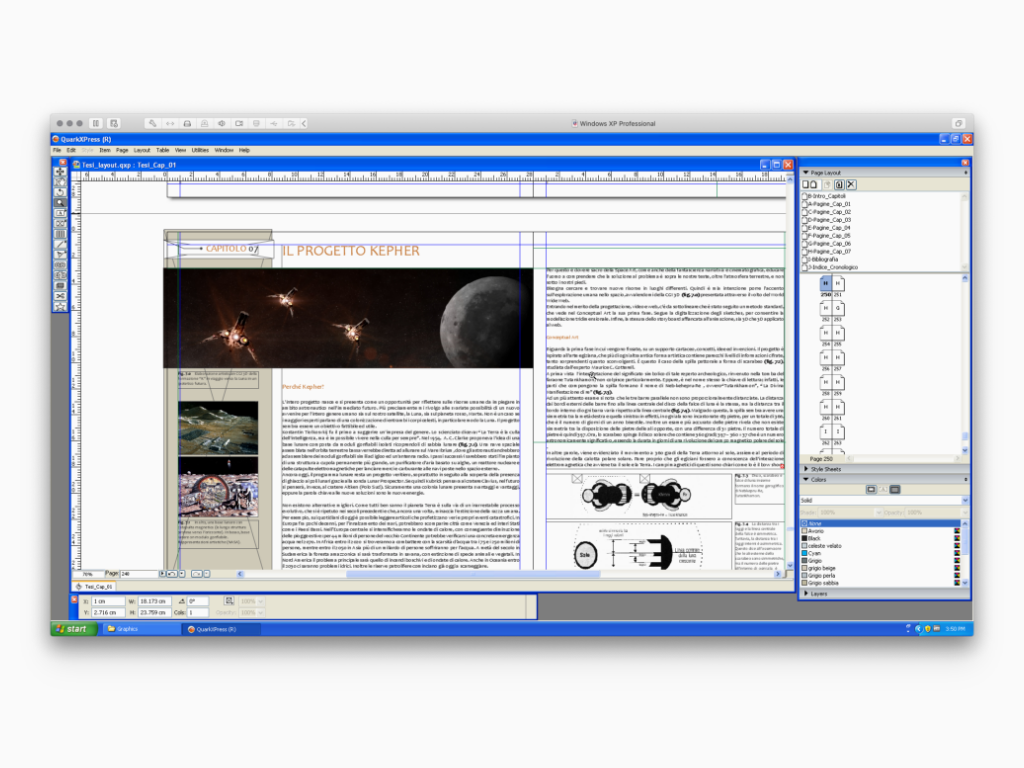Select the A-Pagine_Cap_01 master page
The image size is (1024, 768).
pyautogui.click(x=826, y=204)
